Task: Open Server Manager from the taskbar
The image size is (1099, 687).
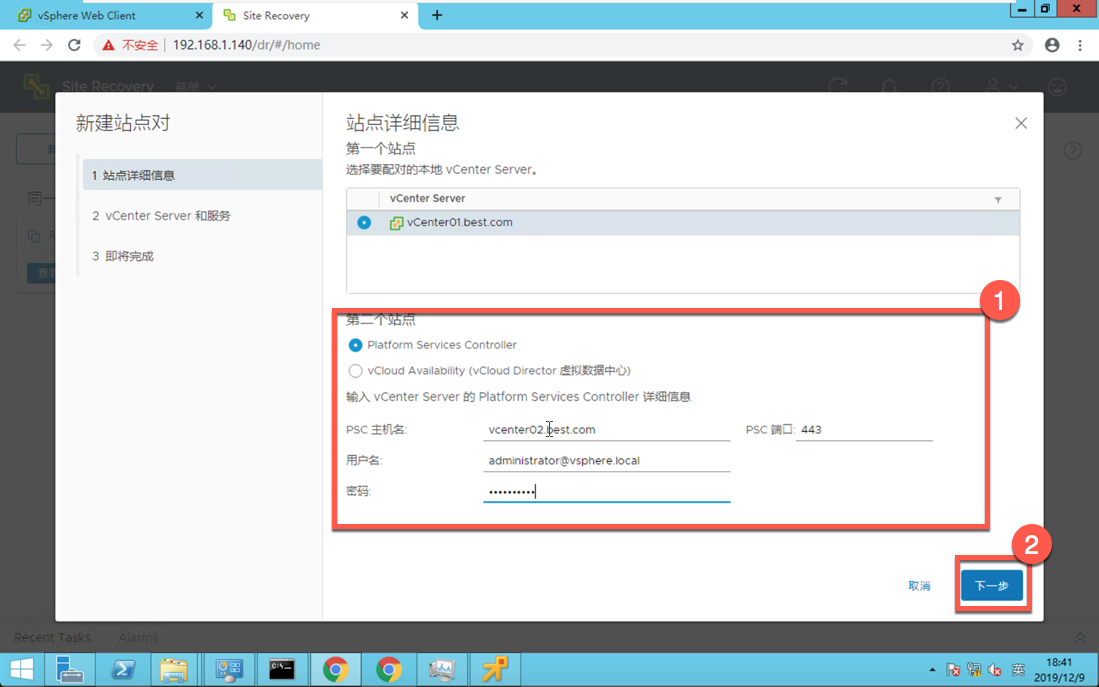Action: click(69, 669)
